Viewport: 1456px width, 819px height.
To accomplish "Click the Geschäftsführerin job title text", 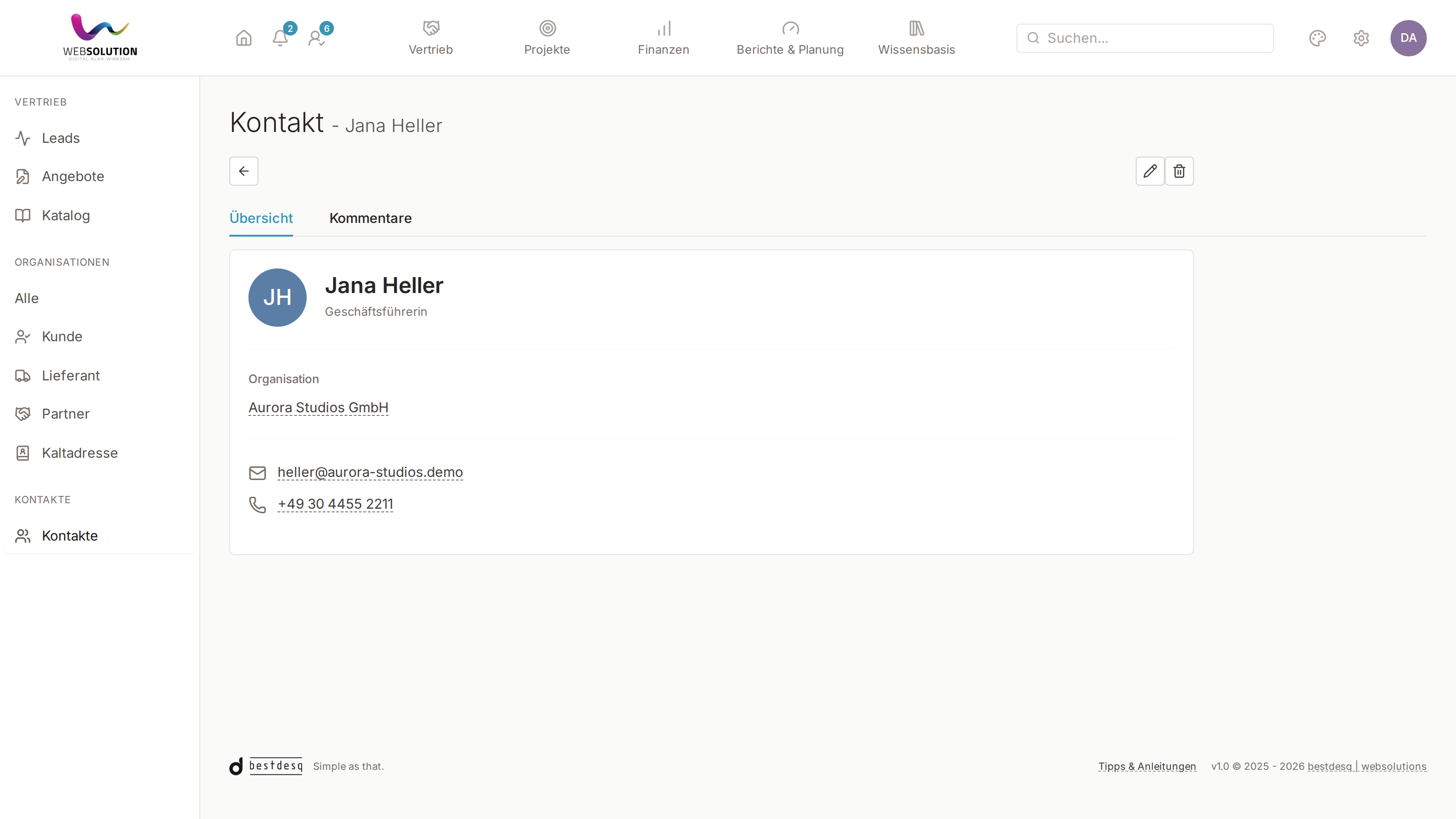I will (x=376, y=312).
